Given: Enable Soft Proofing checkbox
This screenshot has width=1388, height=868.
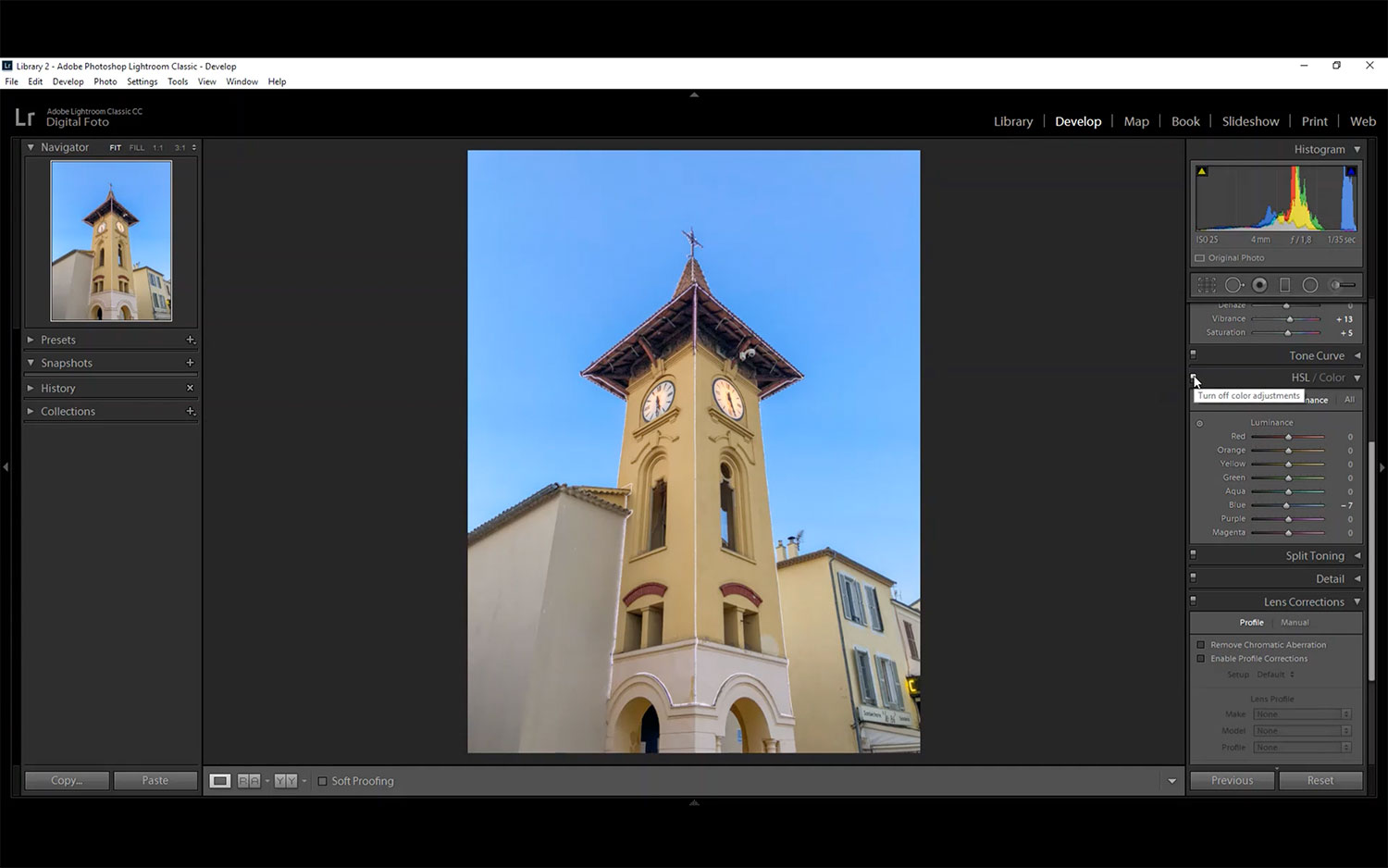Looking at the screenshot, I should [322, 781].
